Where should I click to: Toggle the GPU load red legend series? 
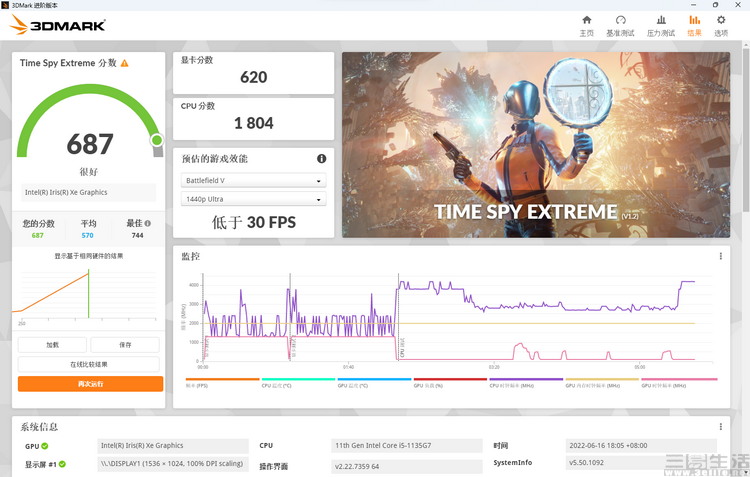pos(450,383)
